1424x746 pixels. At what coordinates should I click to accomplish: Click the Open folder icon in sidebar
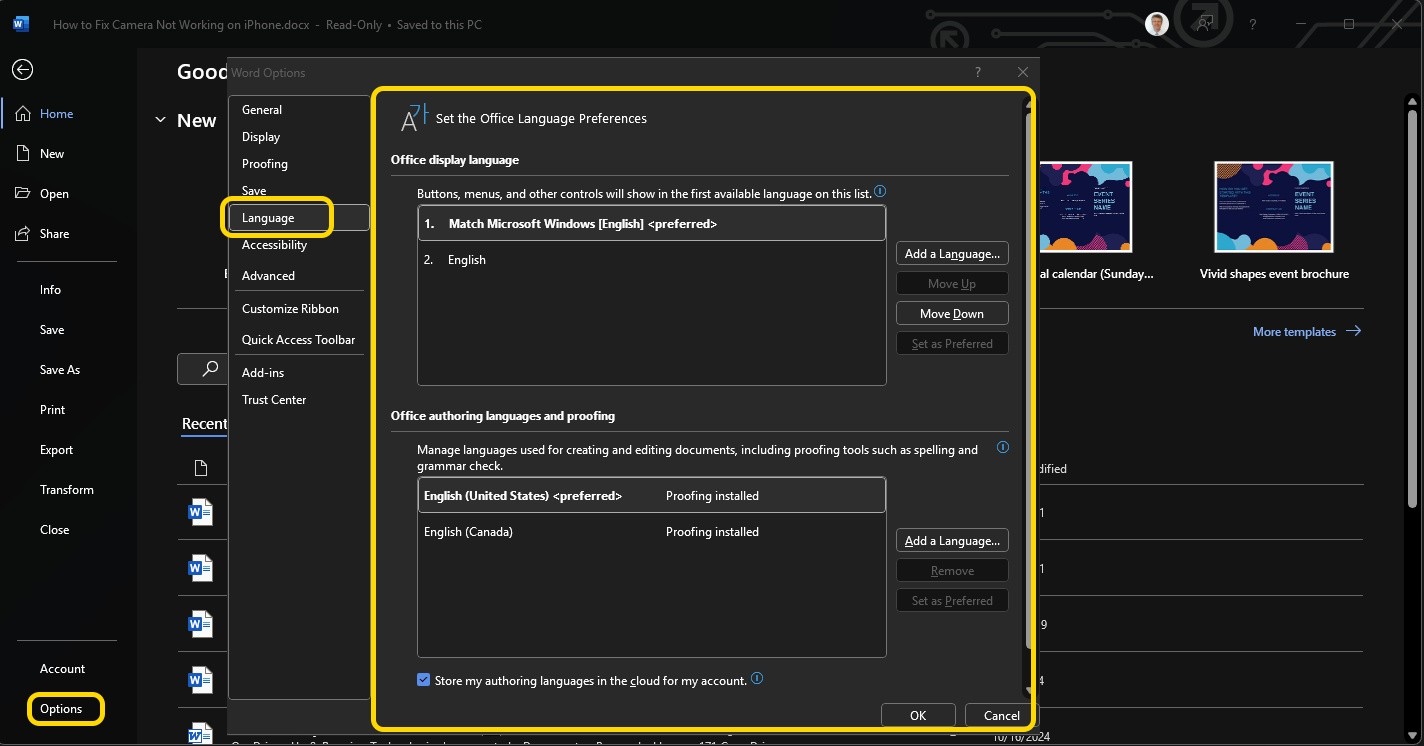[x=23, y=194]
